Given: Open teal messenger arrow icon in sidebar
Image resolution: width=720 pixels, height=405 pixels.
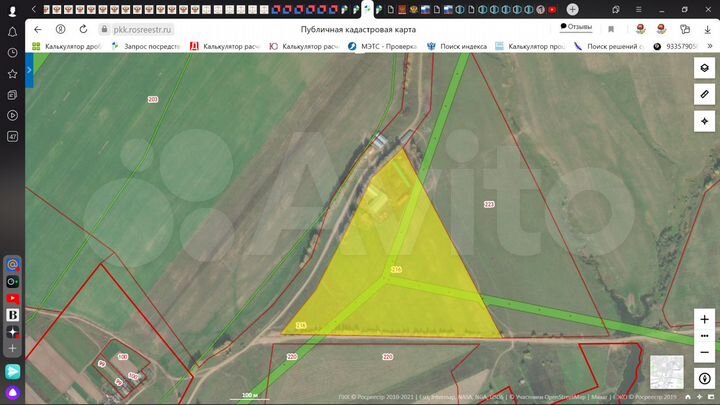Looking at the screenshot, I should pyautogui.click(x=12, y=371).
